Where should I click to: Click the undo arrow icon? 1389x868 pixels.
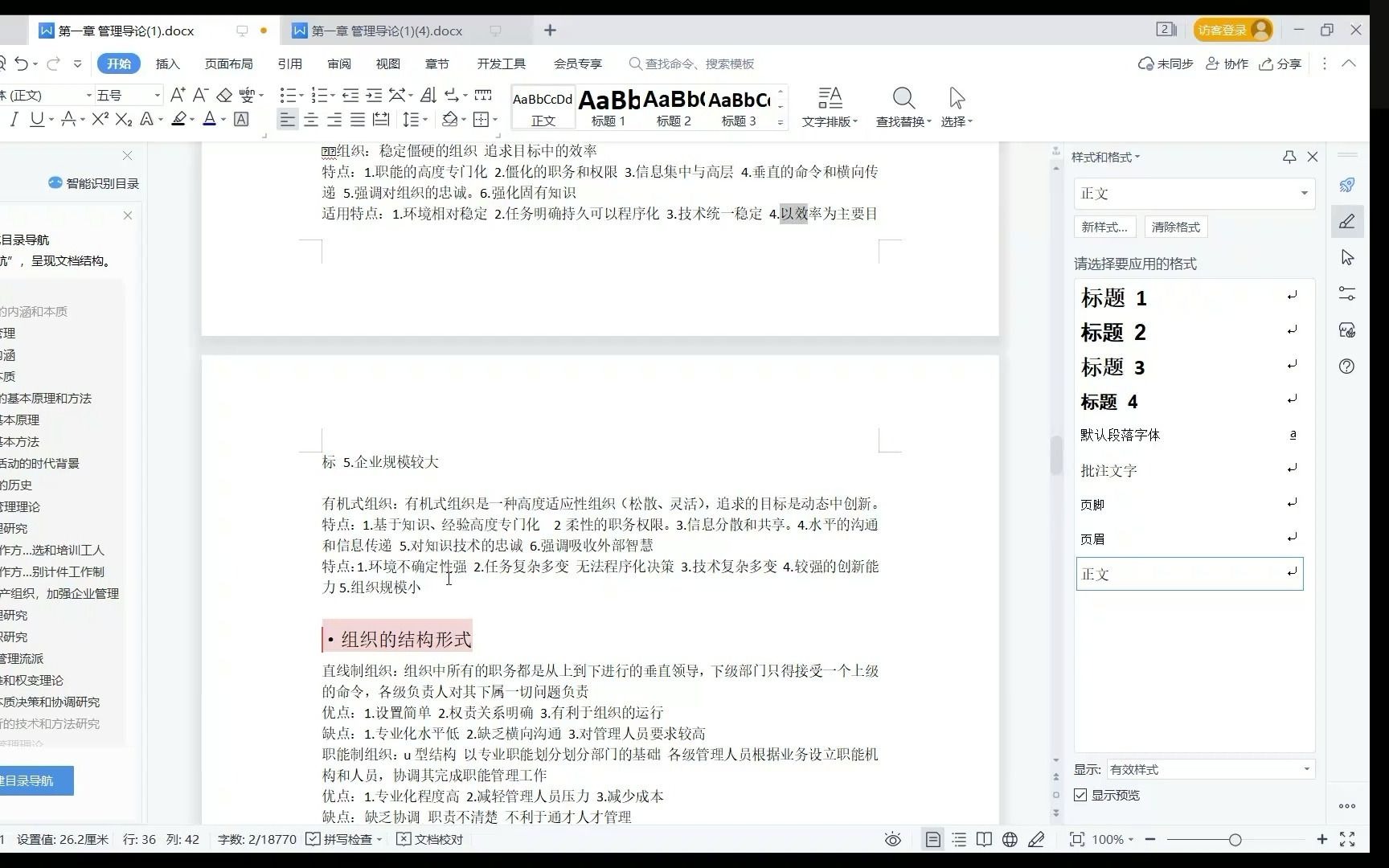coord(21,63)
